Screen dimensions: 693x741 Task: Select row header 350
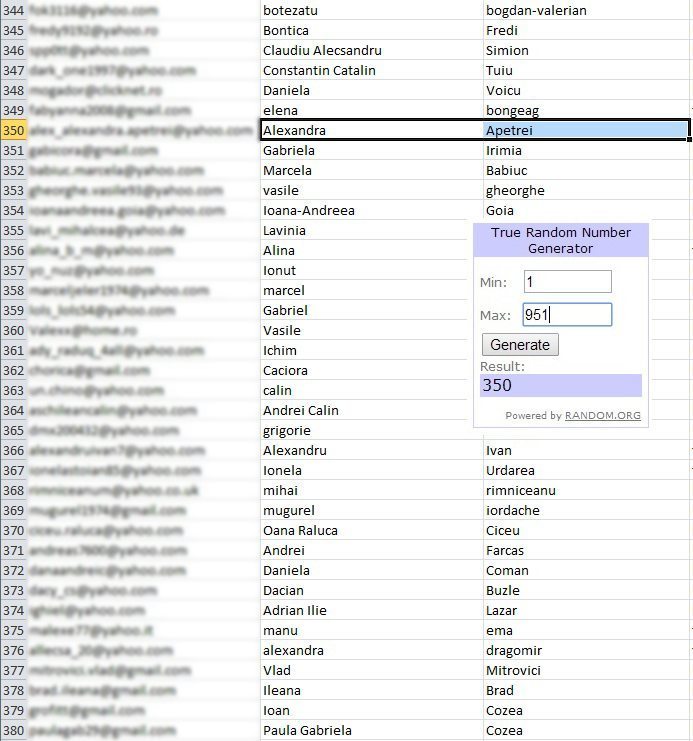(13, 130)
